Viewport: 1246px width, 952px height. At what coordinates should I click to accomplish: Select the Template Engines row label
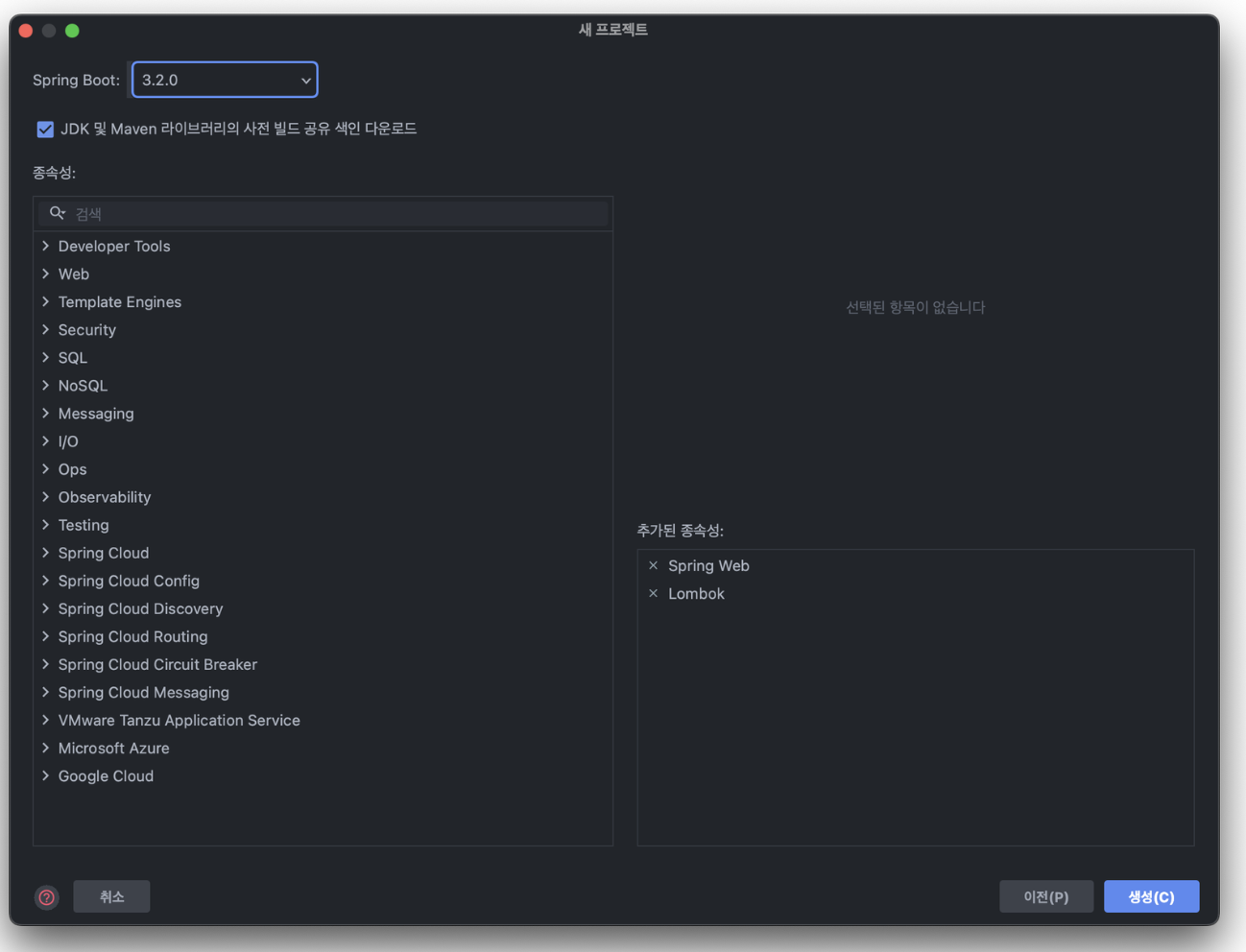pos(120,302)
